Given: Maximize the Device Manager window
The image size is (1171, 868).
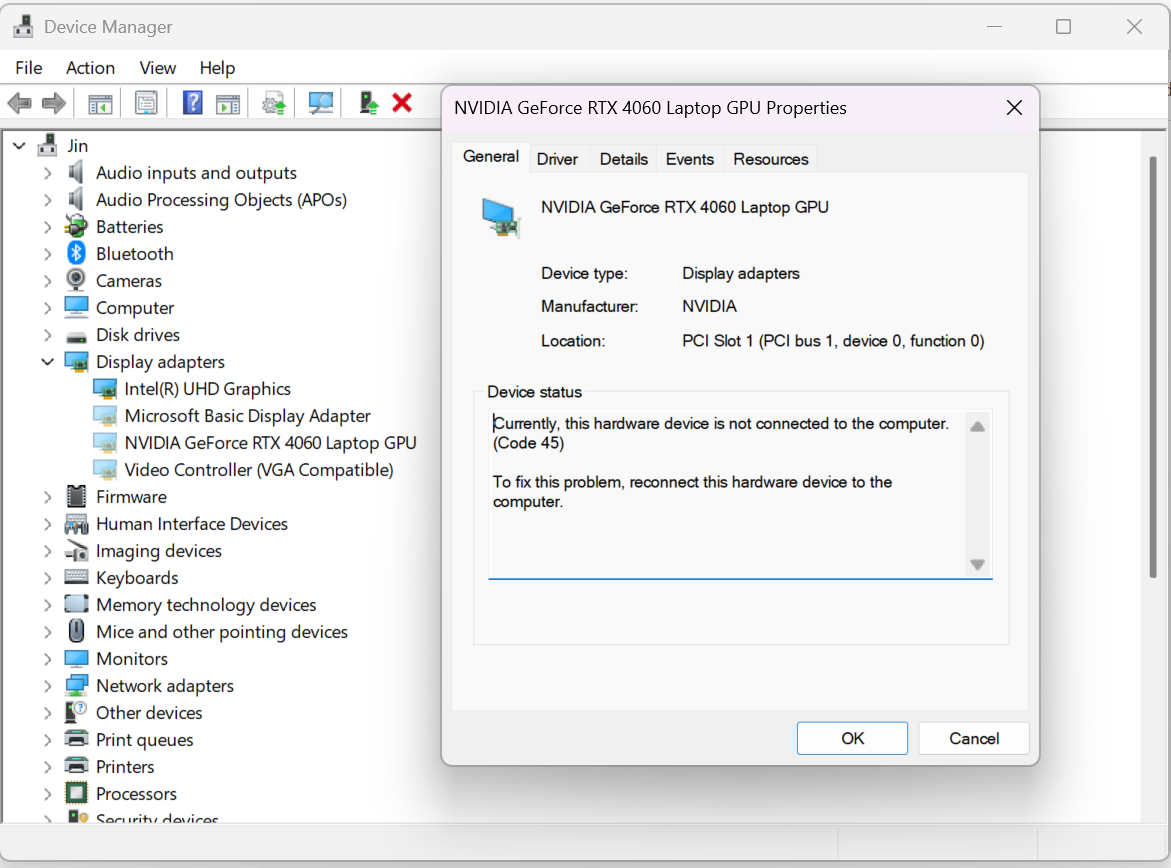Looking at the screenshot, I should [1063, 27].
